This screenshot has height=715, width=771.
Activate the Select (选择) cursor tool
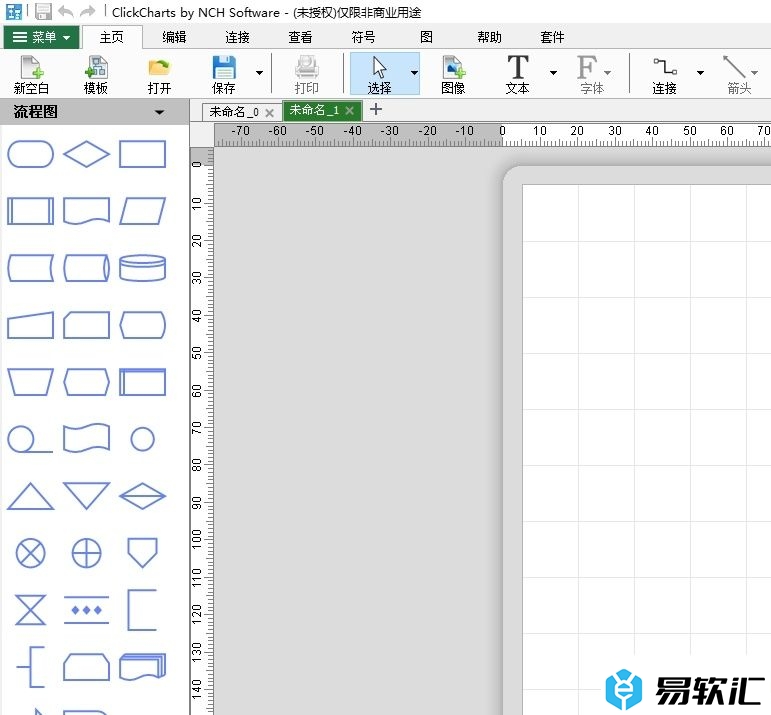pyautogui.click(x=379, y=74)
